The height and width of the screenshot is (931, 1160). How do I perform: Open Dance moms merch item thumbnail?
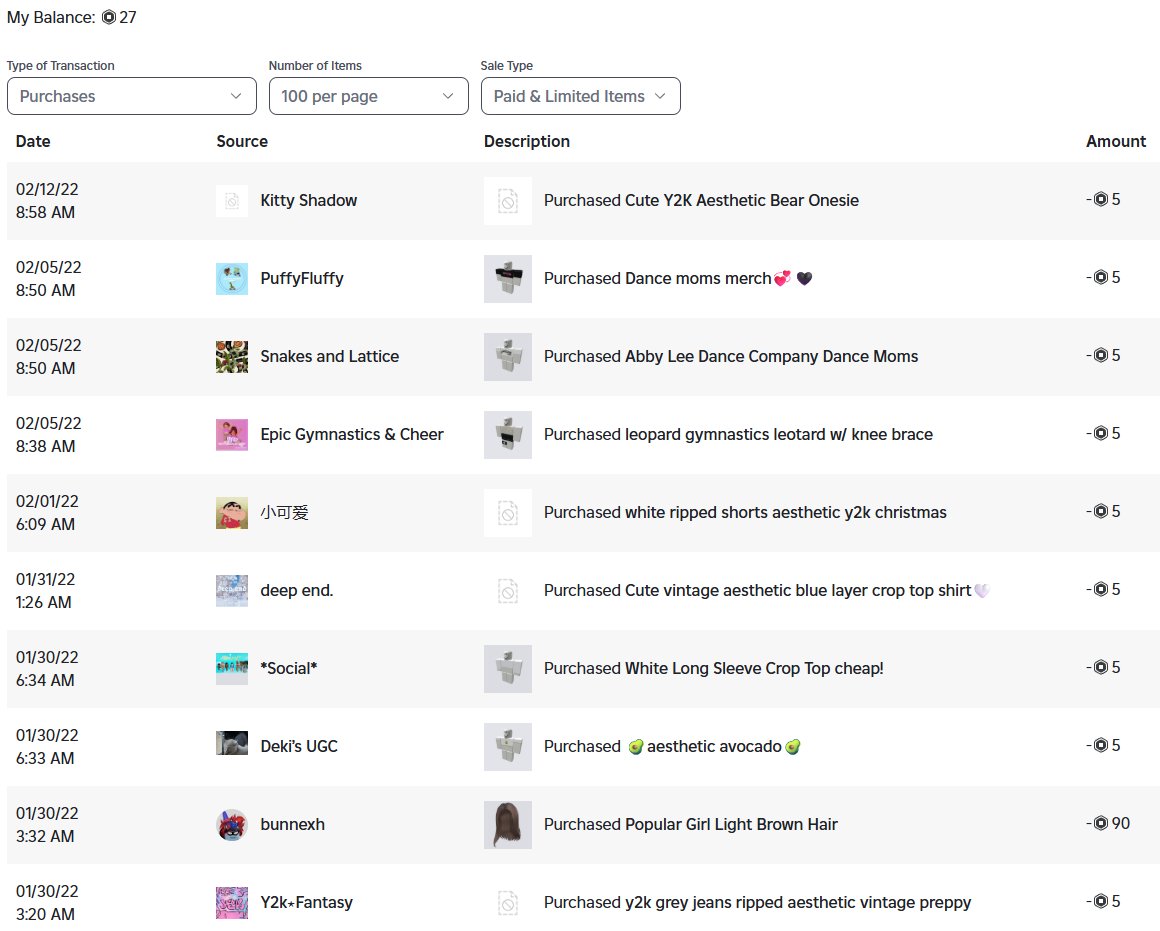pos(507,279)
